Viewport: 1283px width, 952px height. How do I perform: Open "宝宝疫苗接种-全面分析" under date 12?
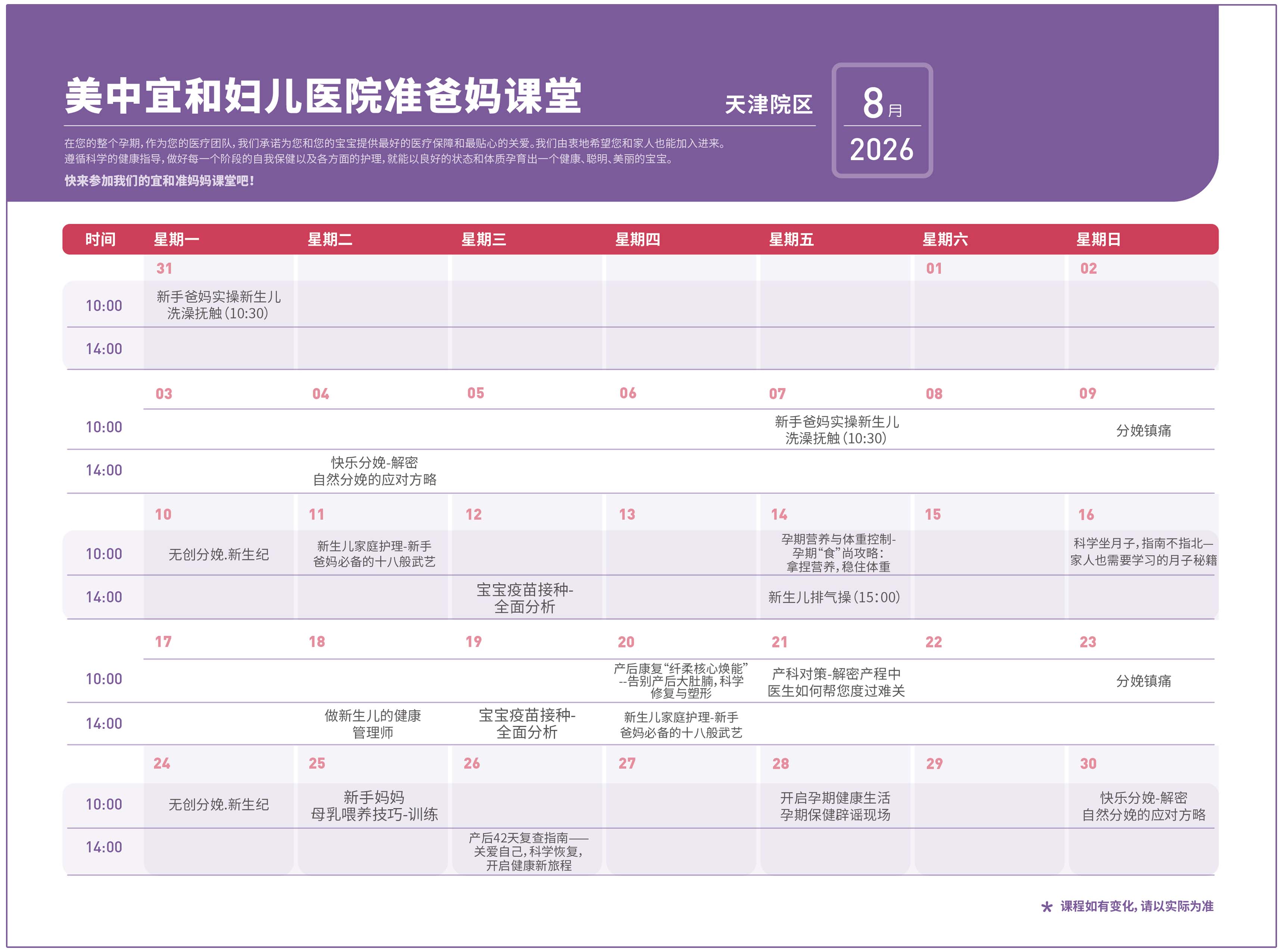(x=524, y=598)
